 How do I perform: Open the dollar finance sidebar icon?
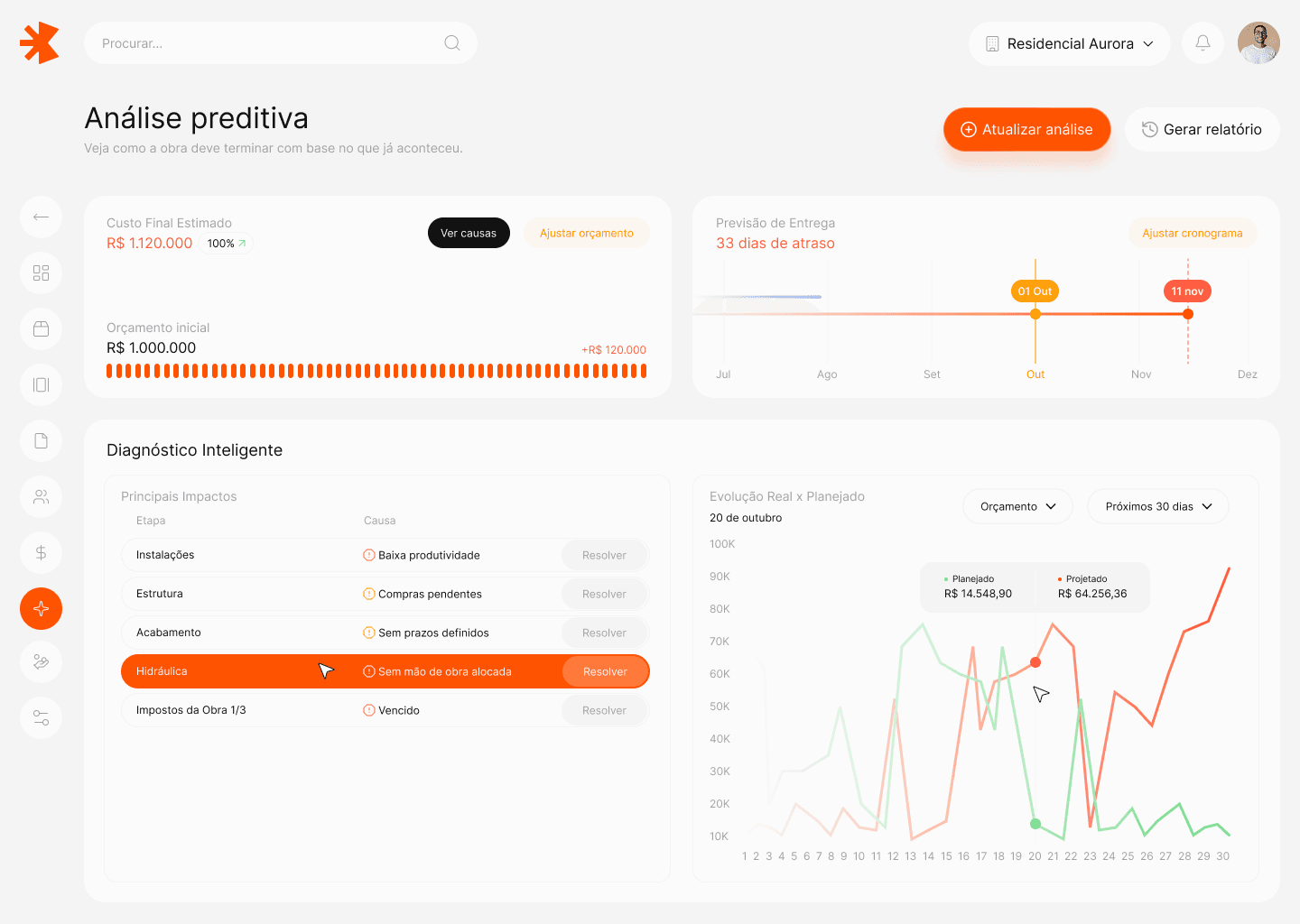41,552
